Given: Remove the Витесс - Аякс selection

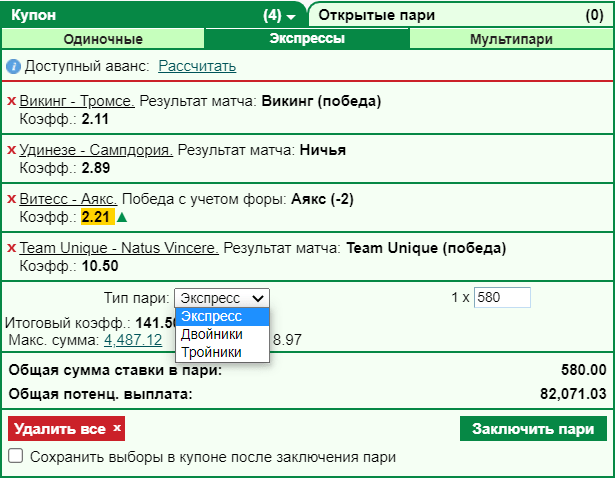Looking at the screenshot, I should [x=11, y=199].
